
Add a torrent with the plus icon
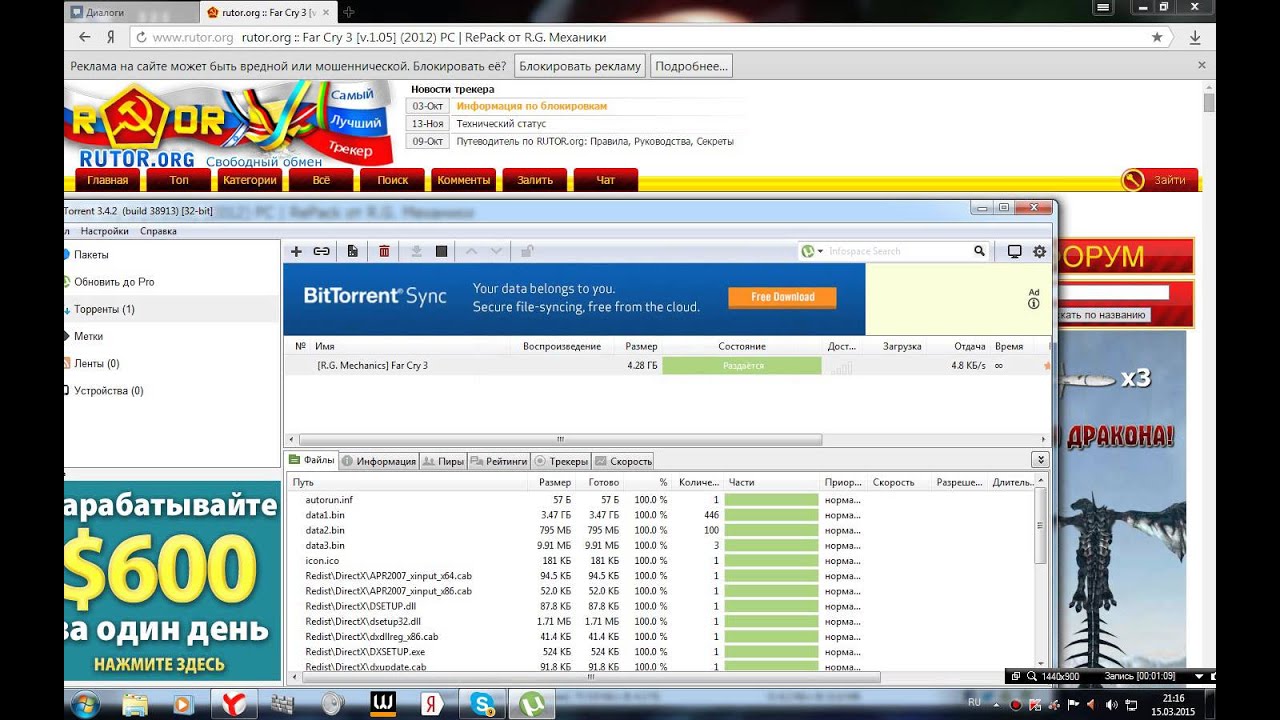[296, 251]
